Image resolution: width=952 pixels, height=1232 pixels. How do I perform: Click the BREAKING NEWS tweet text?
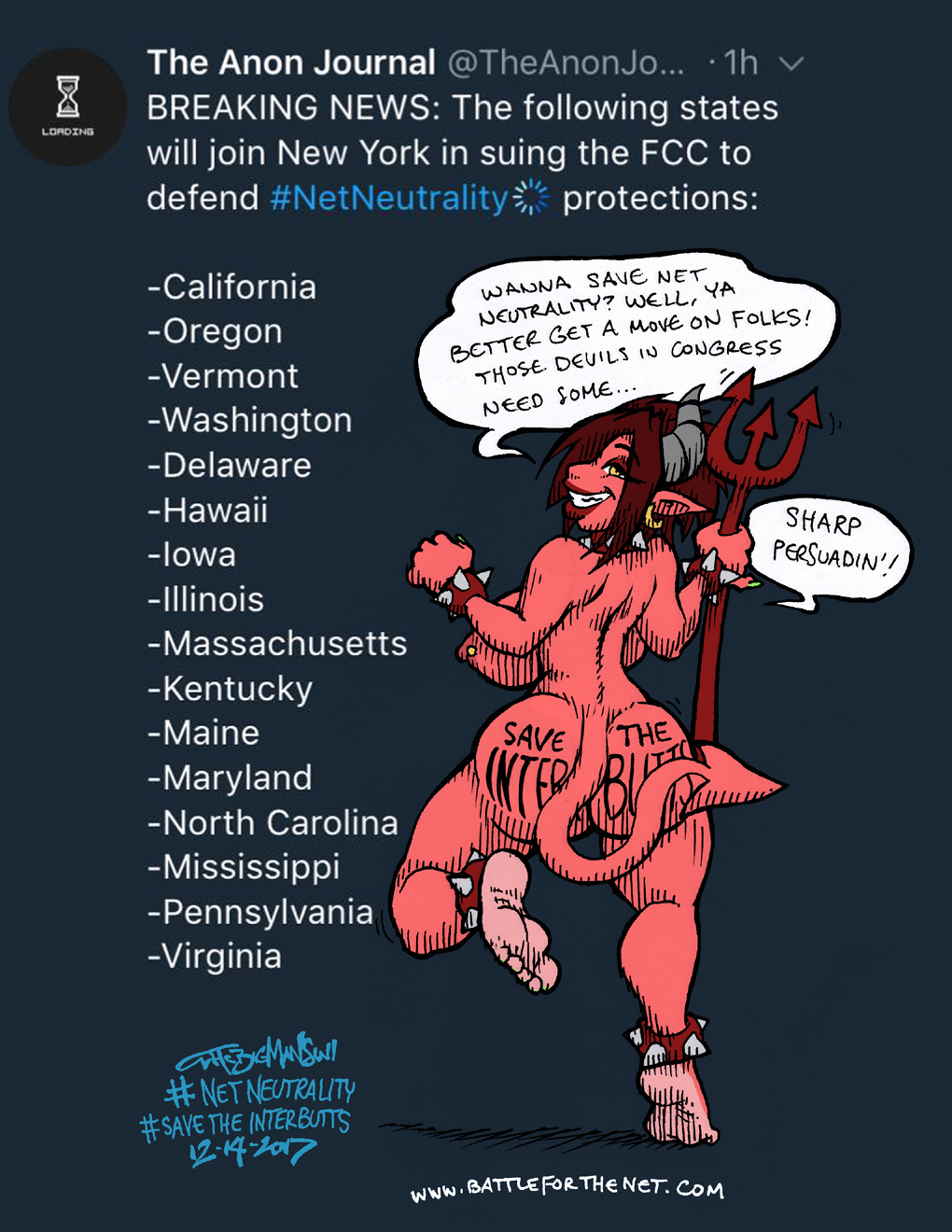click(462, 153)
